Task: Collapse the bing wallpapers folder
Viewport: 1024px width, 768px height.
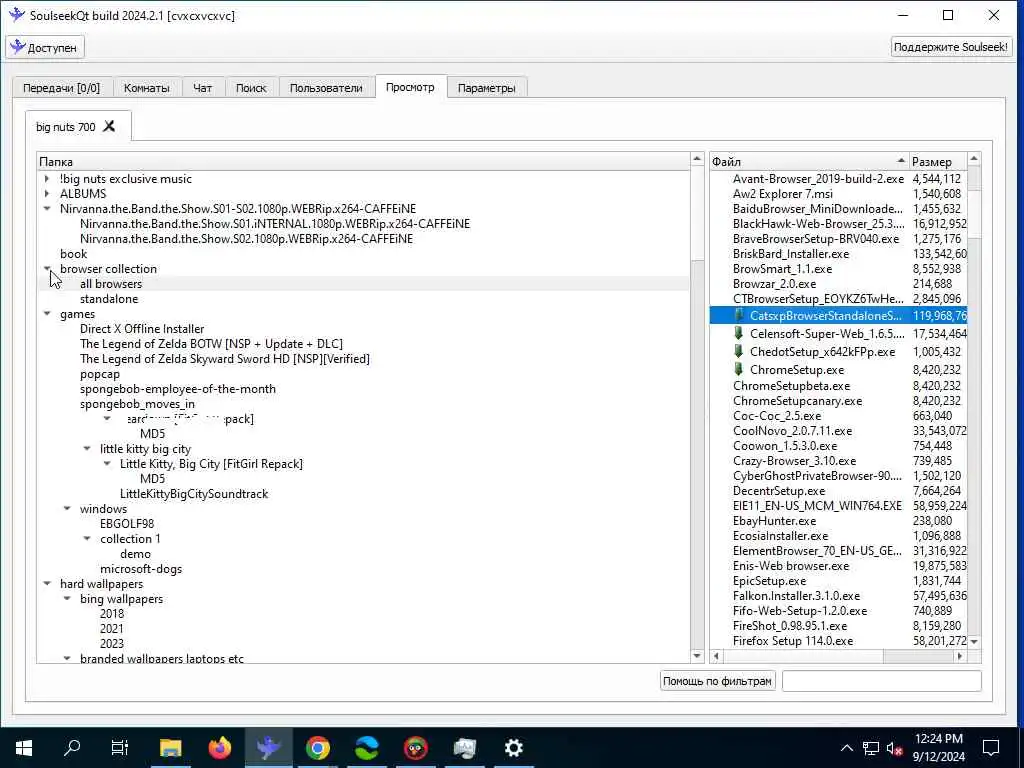Action: (67, 599)
